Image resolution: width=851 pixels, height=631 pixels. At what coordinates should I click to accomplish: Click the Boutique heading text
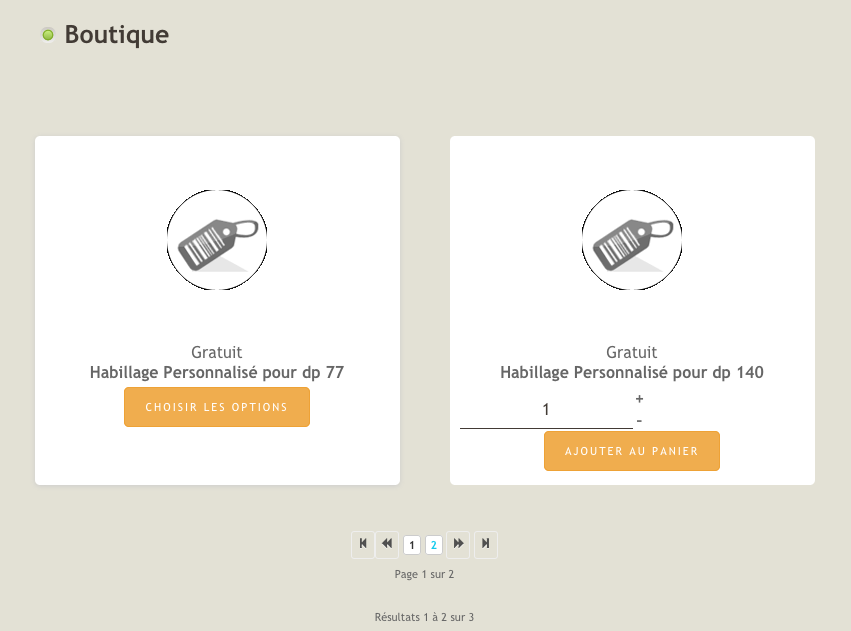click(117, 35)
